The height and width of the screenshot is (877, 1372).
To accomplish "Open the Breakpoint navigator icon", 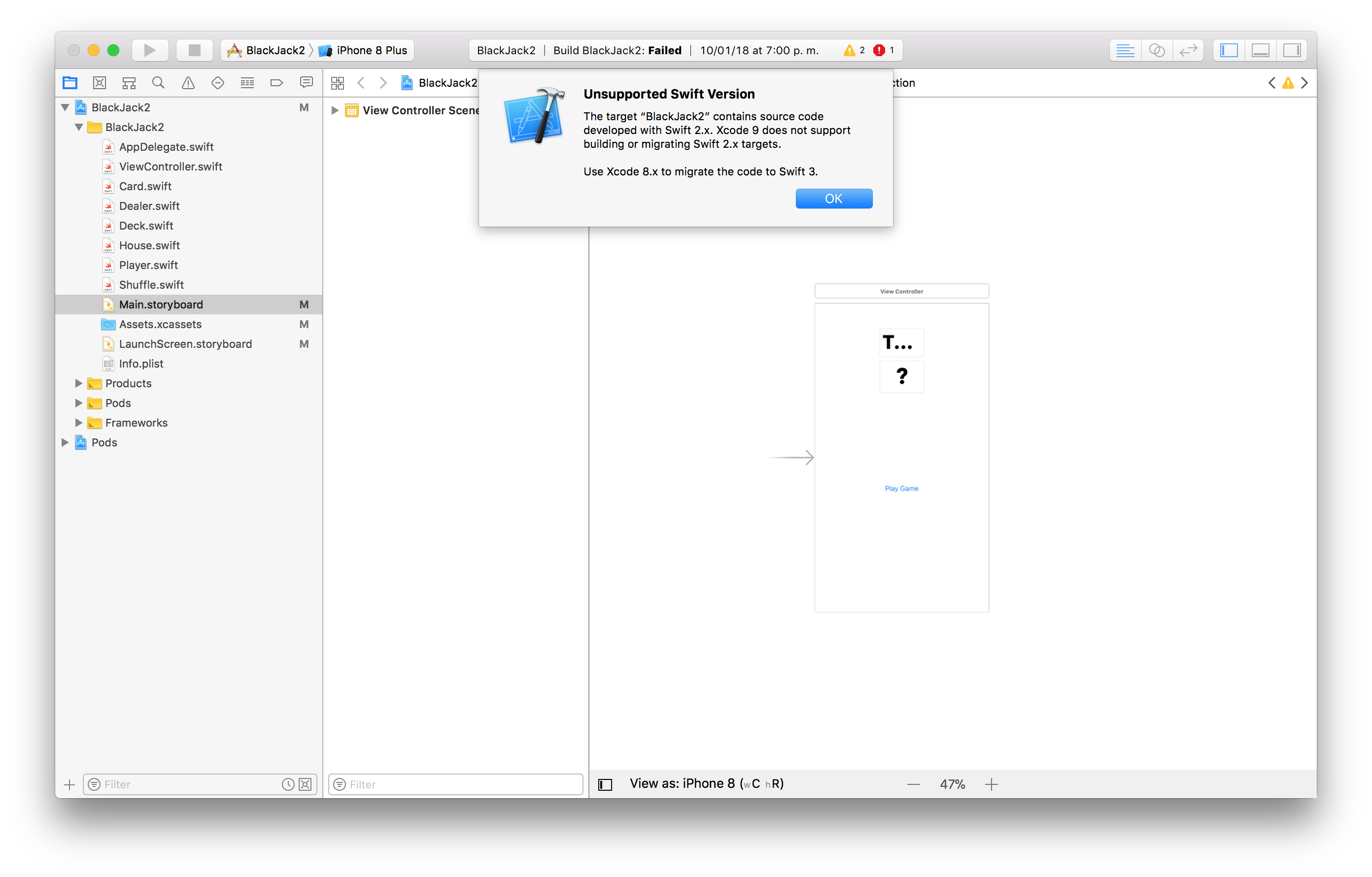I will pyautogui.click(x=277, y=83).
